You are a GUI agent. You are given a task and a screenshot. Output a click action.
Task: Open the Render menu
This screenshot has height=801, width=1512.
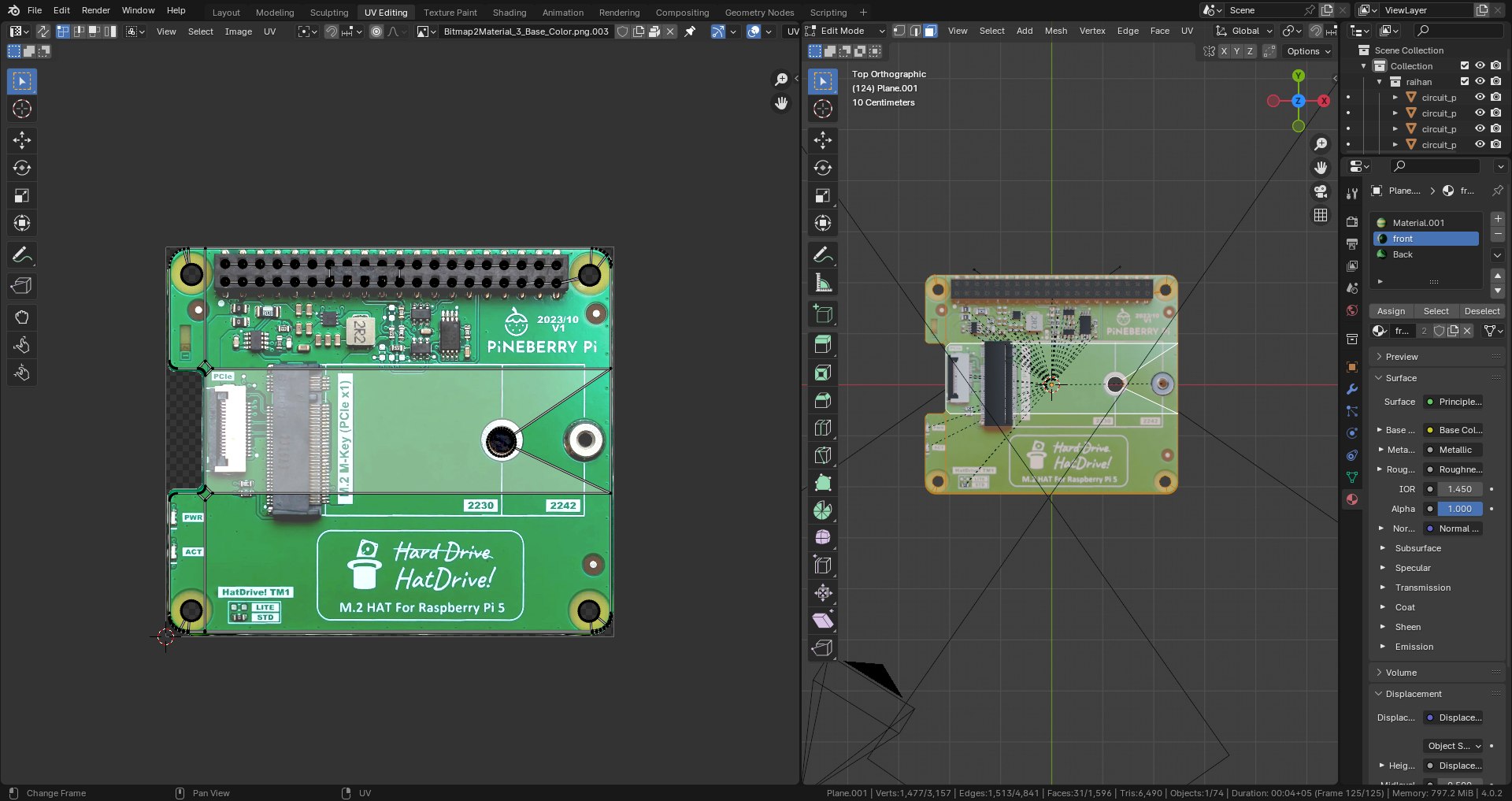[x=96, y=10]
